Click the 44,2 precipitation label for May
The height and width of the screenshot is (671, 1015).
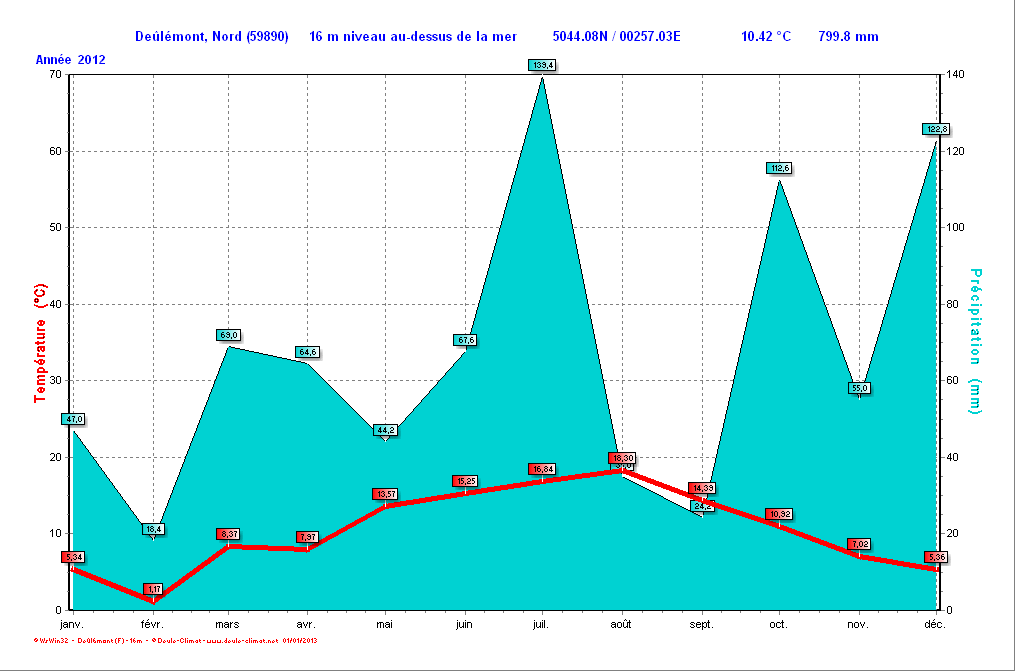(386, 430)
